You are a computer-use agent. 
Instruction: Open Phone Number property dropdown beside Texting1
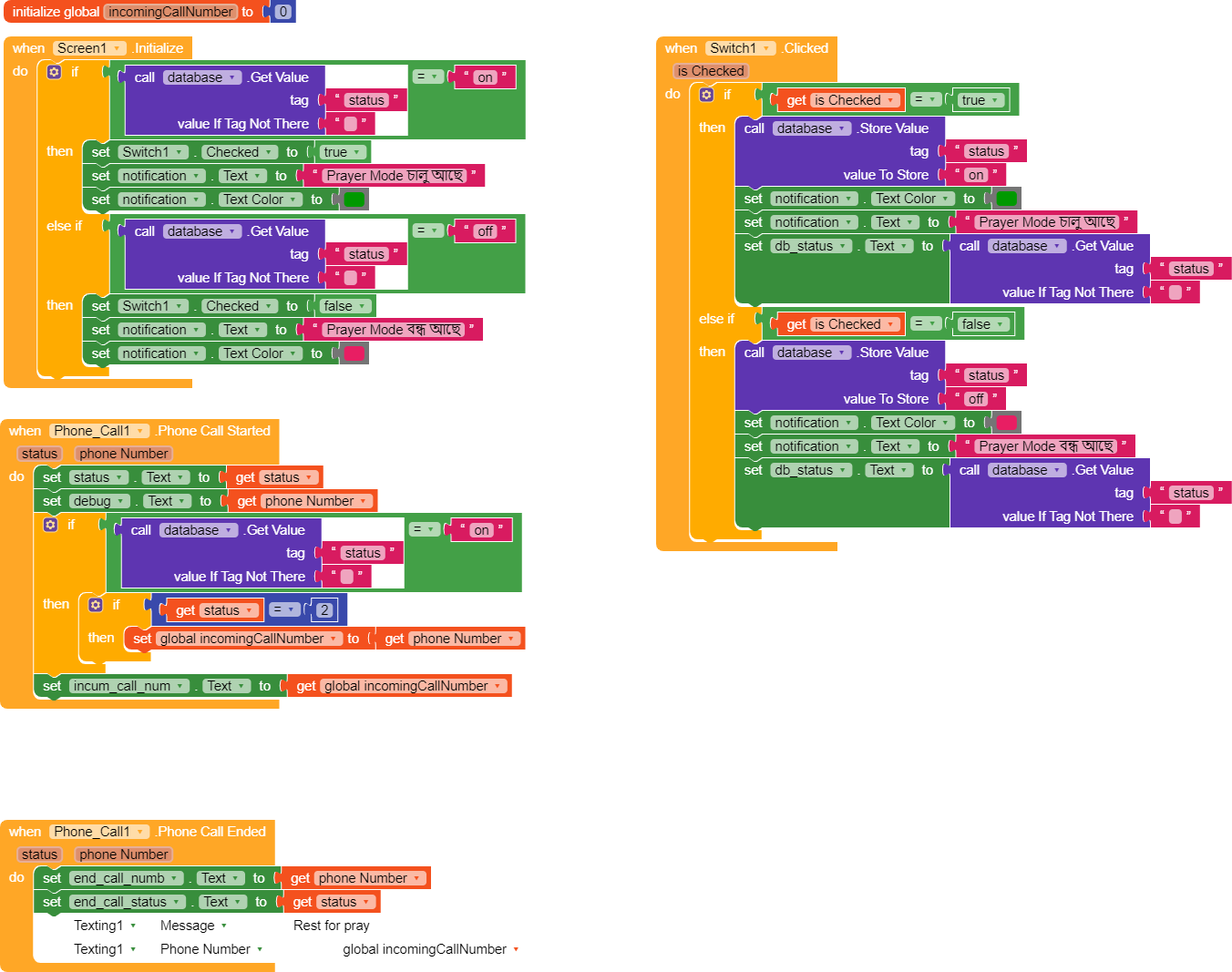click(211, 949)
